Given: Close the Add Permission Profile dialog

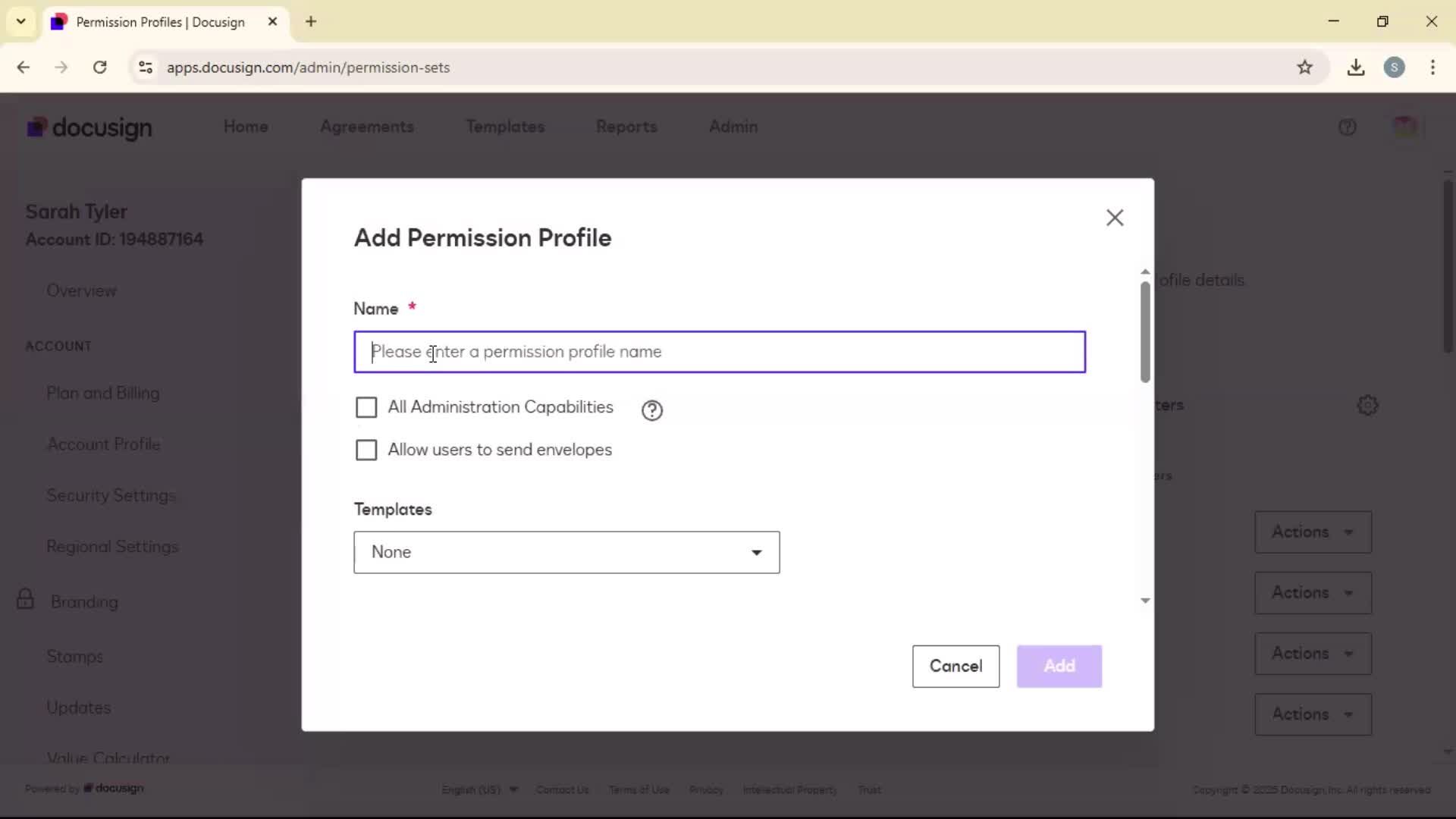Looking at the screenshot, I should click(x=1114, y=218).
